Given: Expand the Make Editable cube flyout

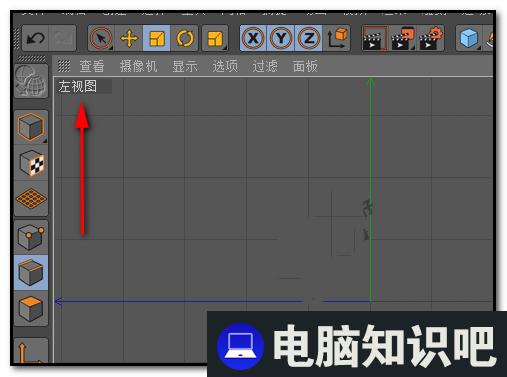Looking at the screenshot, I should pos(31,127).
